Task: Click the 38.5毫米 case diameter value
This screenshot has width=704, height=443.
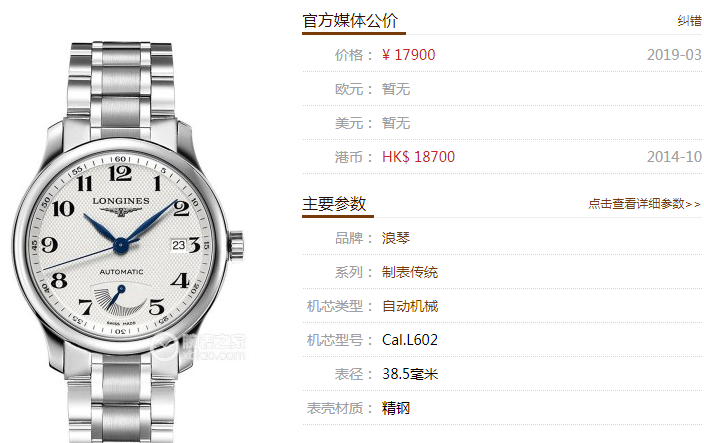Action: tap(409, 374)
